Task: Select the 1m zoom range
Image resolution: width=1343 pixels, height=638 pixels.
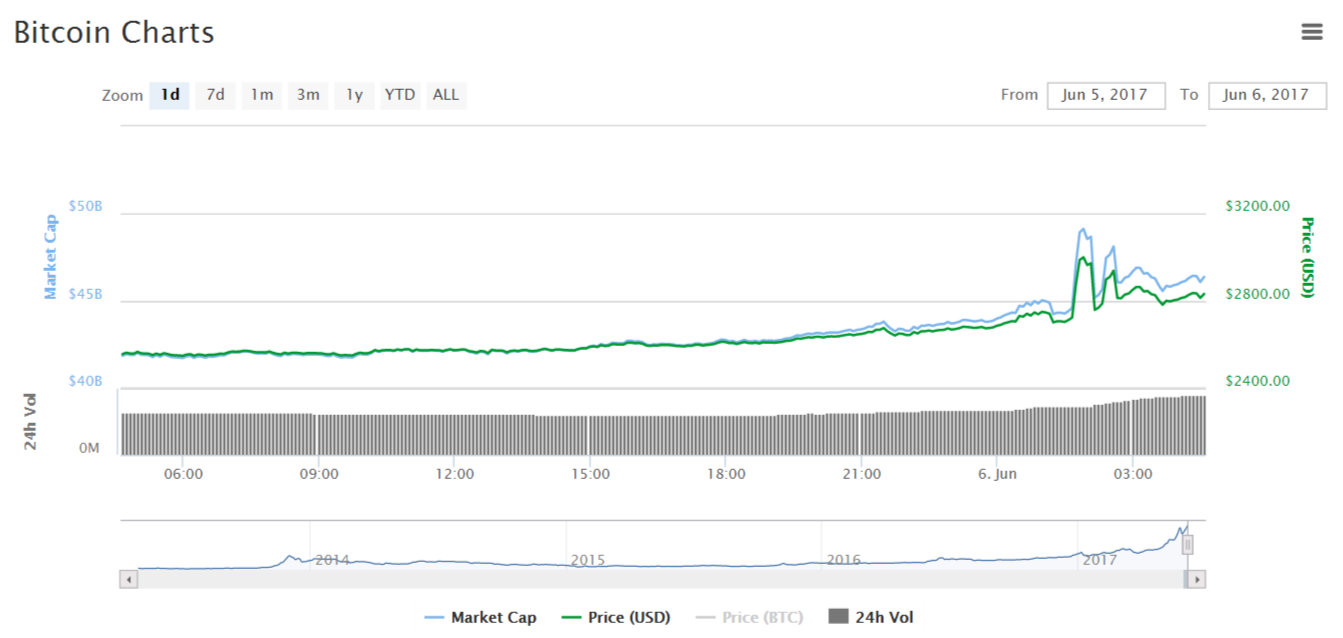Action: [262, 95]
